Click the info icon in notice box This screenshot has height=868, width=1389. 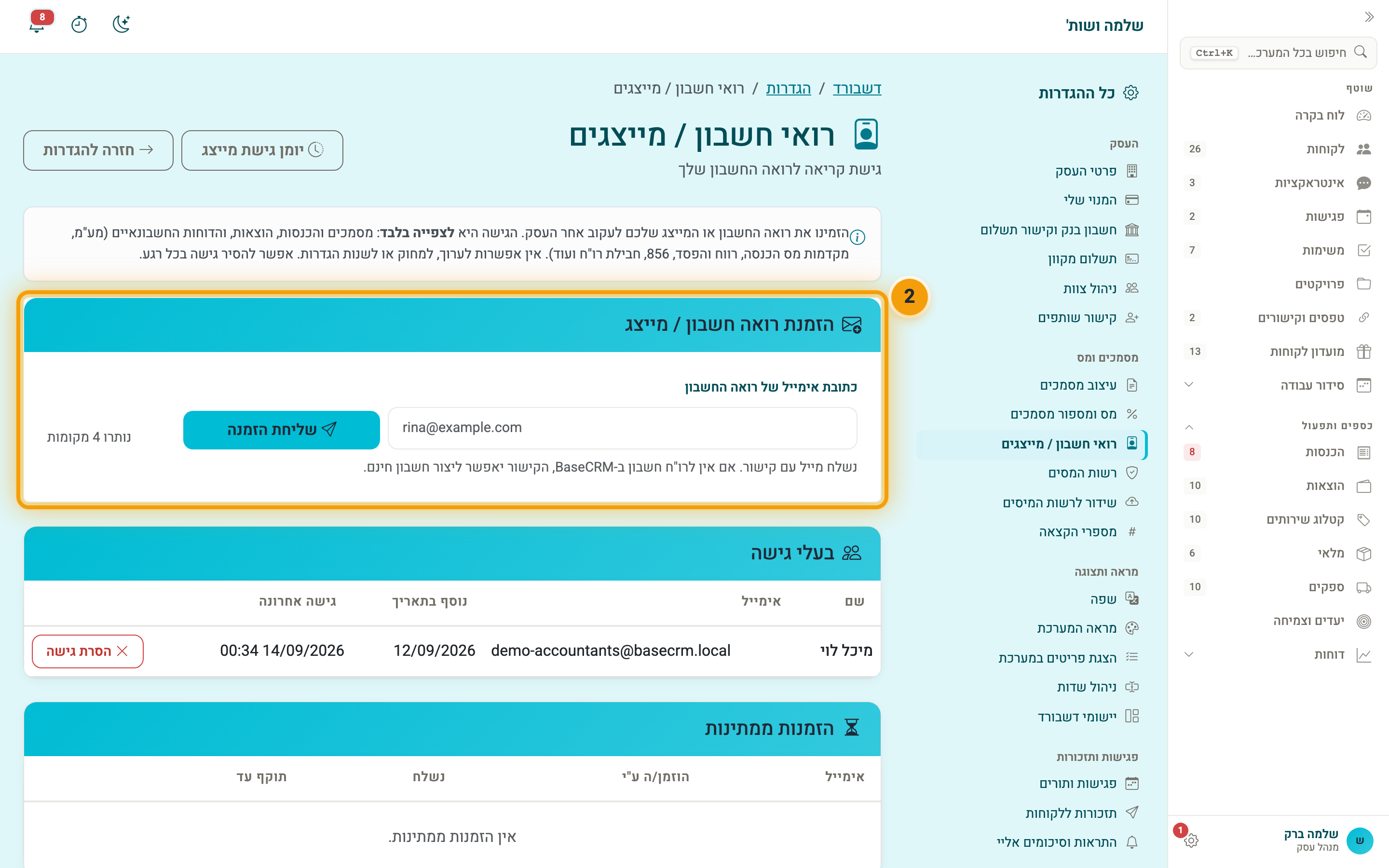click(857, 237)
